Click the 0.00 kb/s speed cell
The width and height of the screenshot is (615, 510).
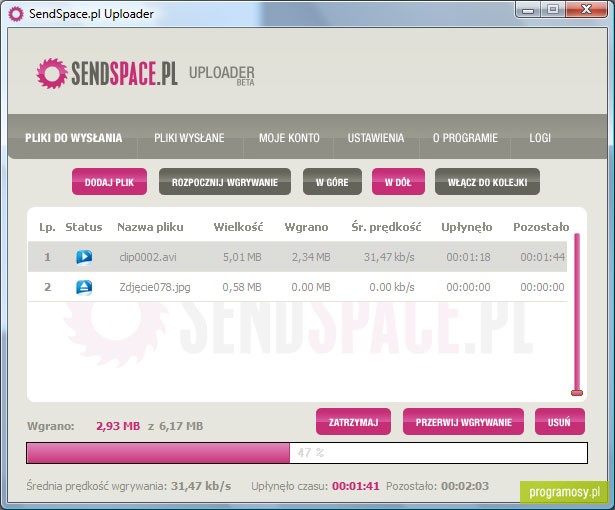[x=392, y=287]
